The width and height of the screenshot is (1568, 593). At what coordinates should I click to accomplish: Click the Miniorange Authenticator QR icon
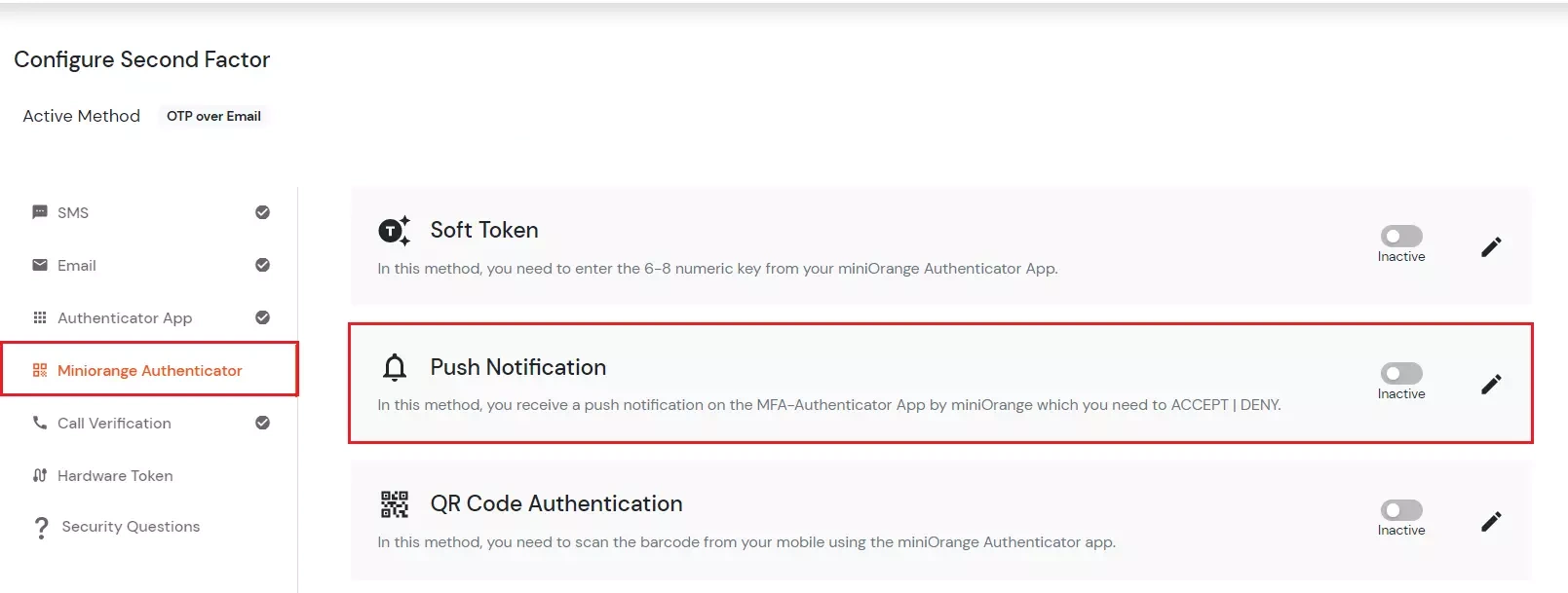(x=39, y=370)
